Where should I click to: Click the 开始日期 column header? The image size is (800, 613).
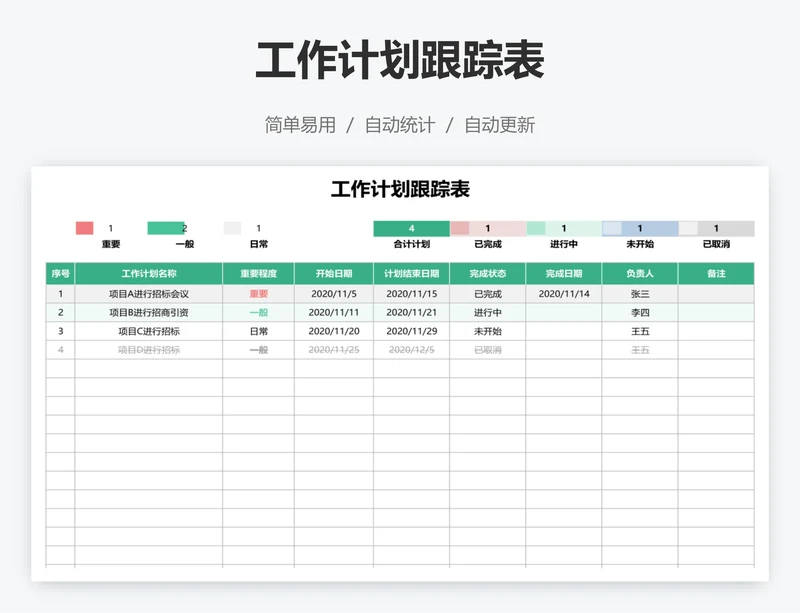(334, 274)
